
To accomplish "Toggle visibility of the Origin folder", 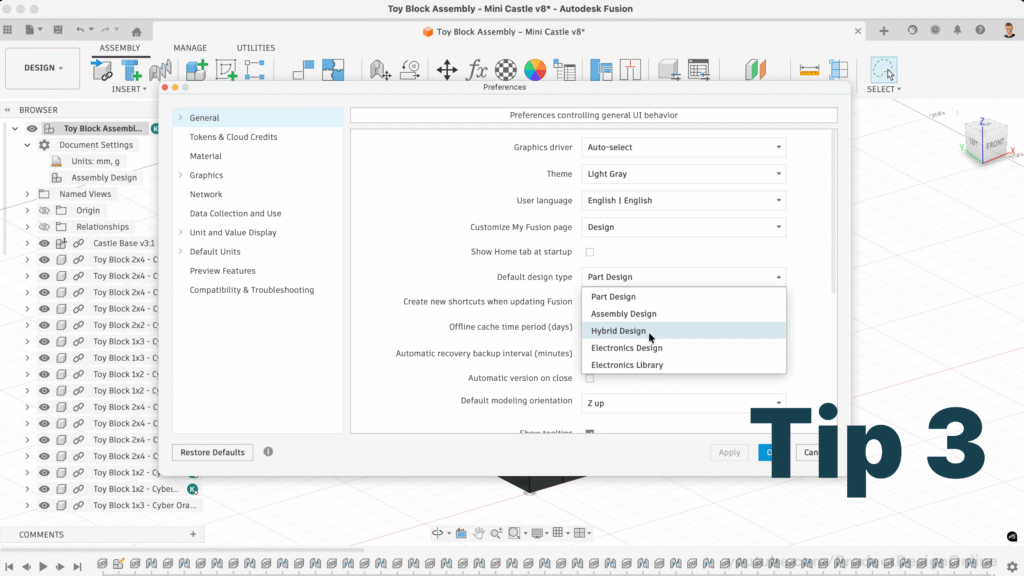I will tap(44, 211).
